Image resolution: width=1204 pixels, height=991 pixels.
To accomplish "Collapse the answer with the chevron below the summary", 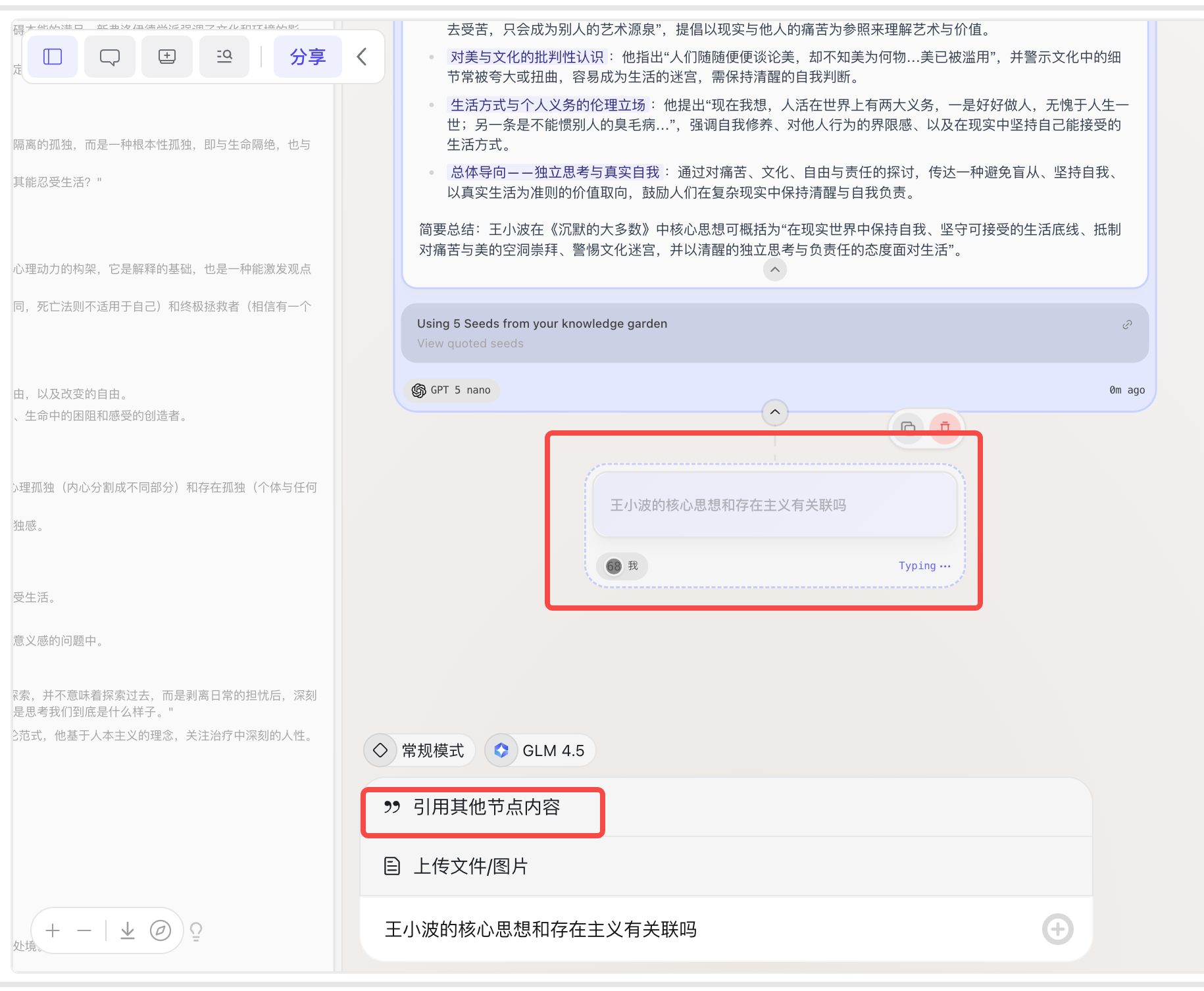I will point(775,270).
